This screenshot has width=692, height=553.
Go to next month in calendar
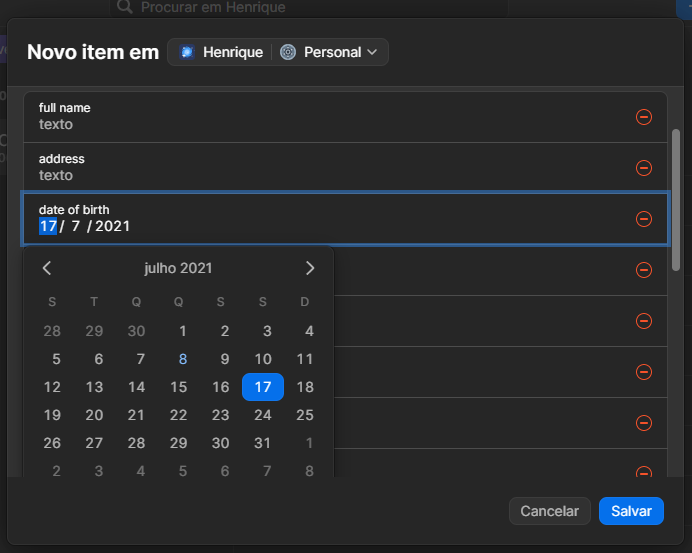click(x=310, y=268)
